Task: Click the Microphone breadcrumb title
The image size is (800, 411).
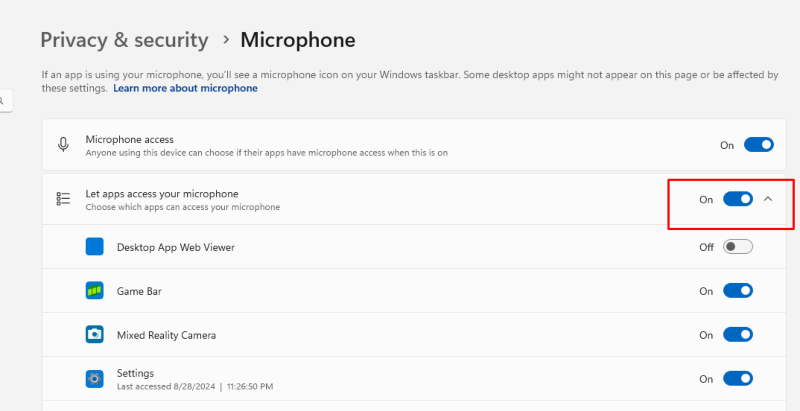Action: 298,40
